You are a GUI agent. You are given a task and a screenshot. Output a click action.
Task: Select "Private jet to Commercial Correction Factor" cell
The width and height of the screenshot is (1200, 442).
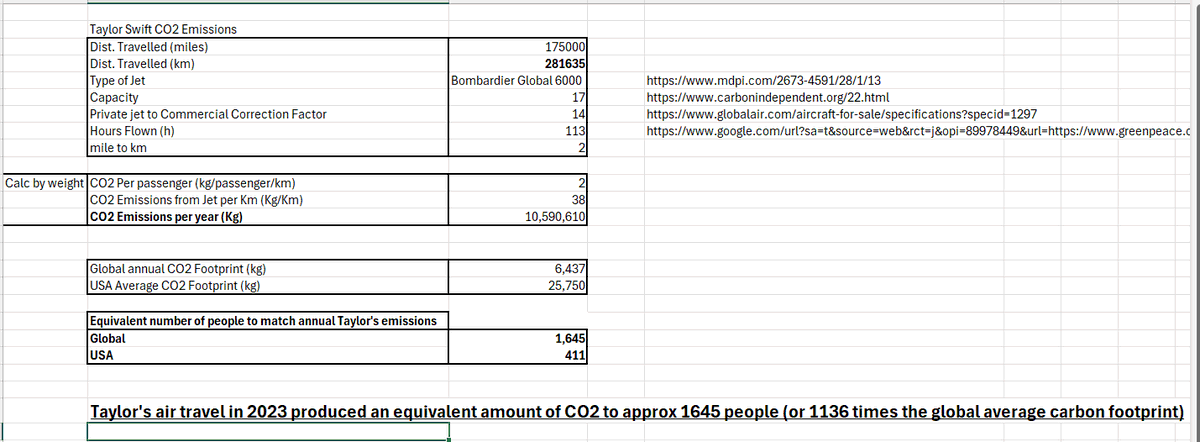[x=268, y=114]
